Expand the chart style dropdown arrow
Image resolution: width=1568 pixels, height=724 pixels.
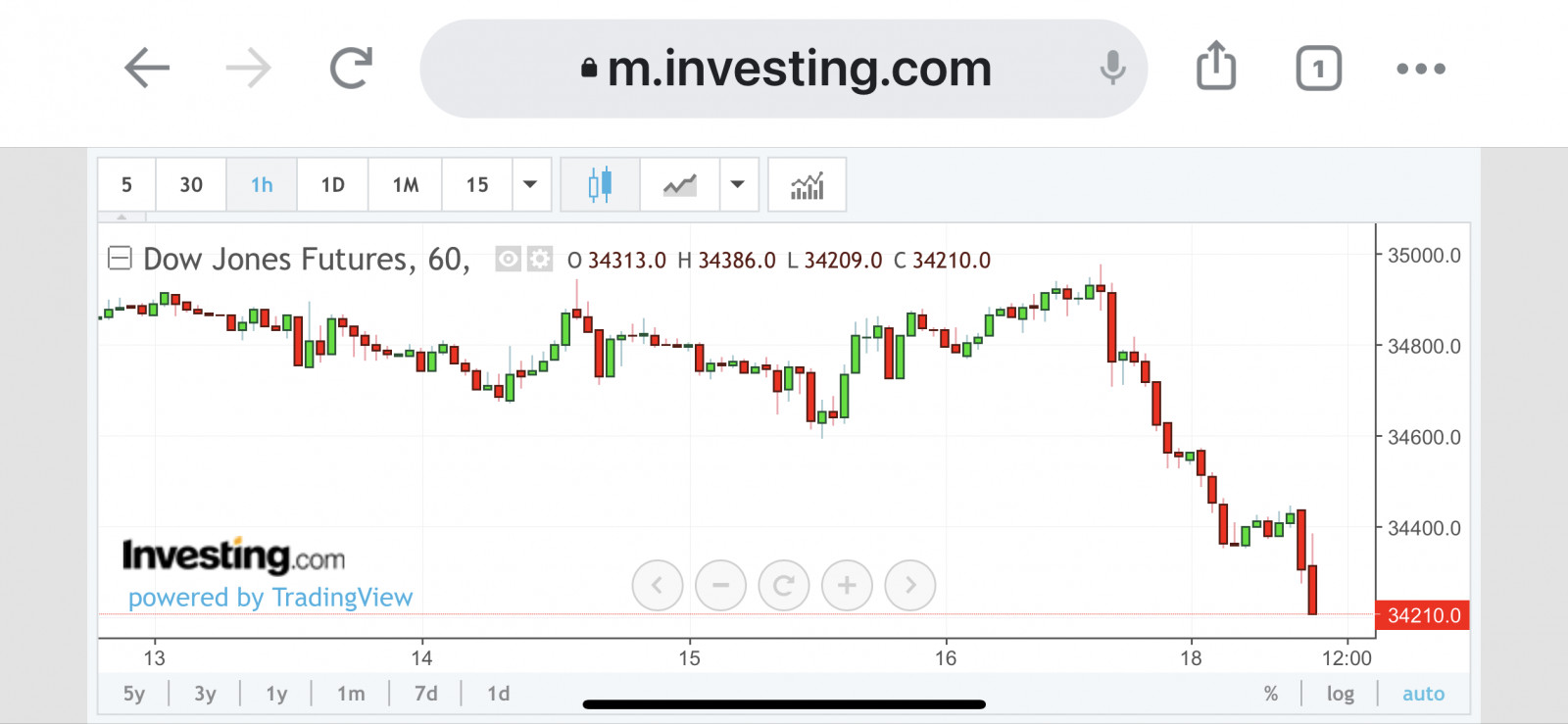[738, 184]
